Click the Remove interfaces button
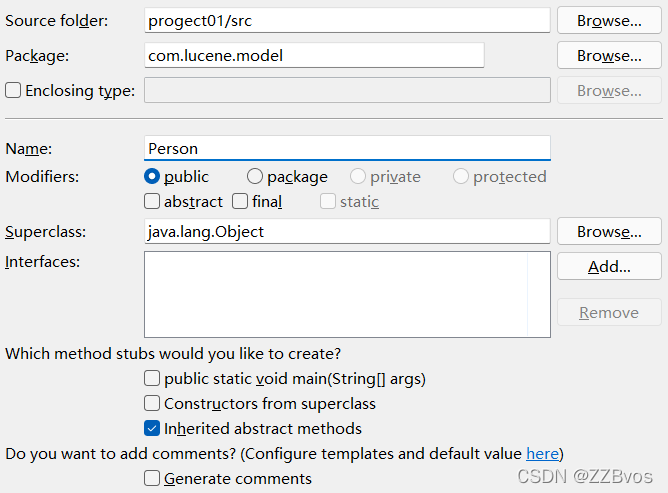Viewport: 668px width, 493px height. [608, 313]
